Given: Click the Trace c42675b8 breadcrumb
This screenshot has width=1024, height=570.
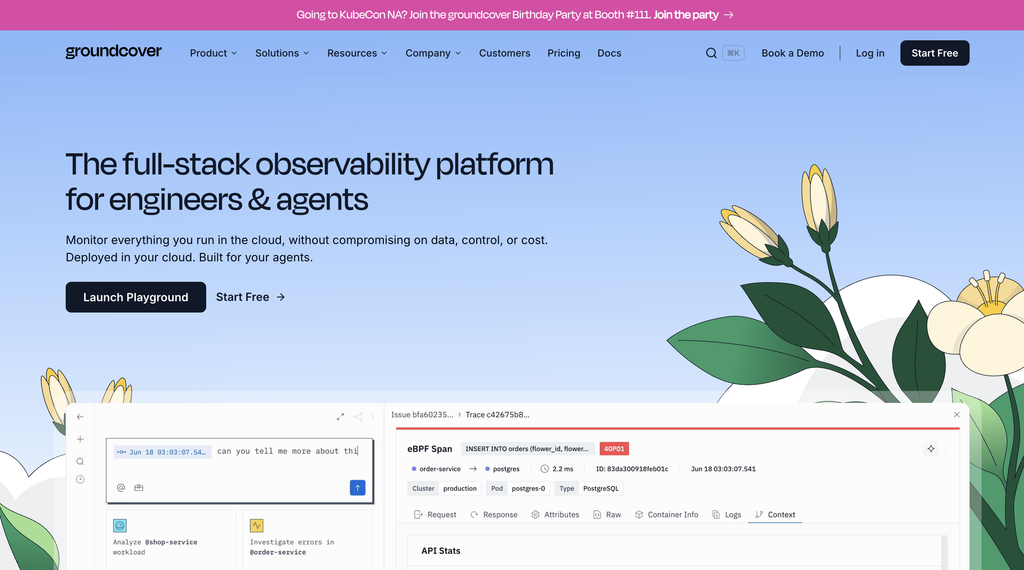Looking at the screenshot, I should (x=497, y=415).
